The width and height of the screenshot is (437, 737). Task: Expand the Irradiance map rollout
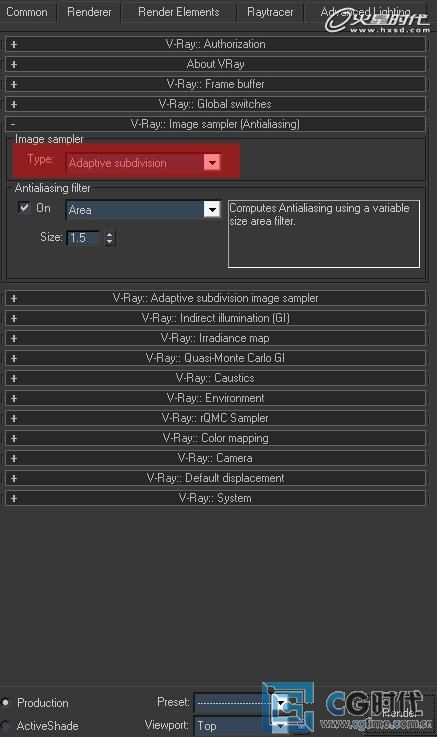[216, 338]
